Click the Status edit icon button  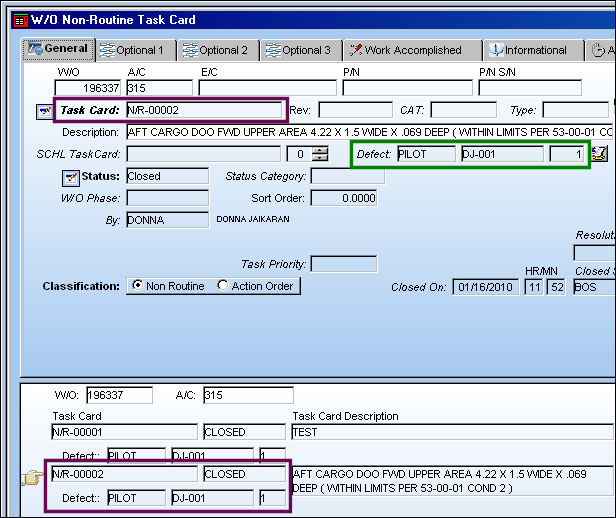[71, 178]
